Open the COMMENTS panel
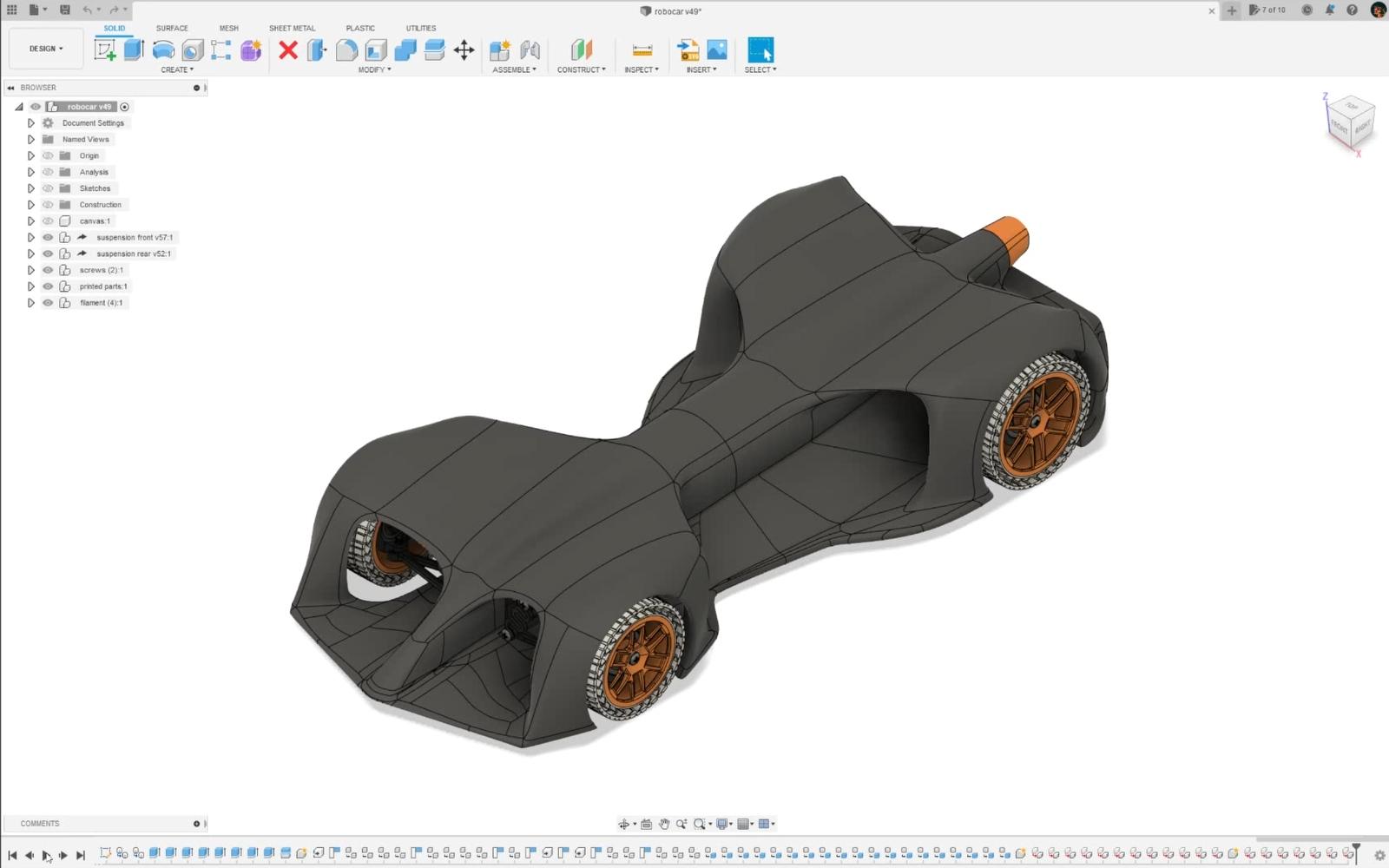Image resolution: width=1389 pixels, height=868 pixels. click(x=40, y=823)
